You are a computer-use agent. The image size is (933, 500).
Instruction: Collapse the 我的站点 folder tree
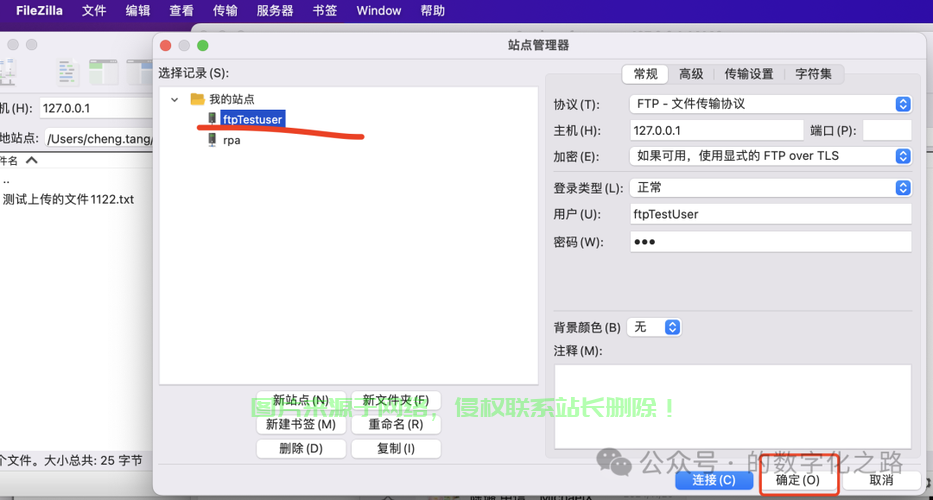coord(174,99)
